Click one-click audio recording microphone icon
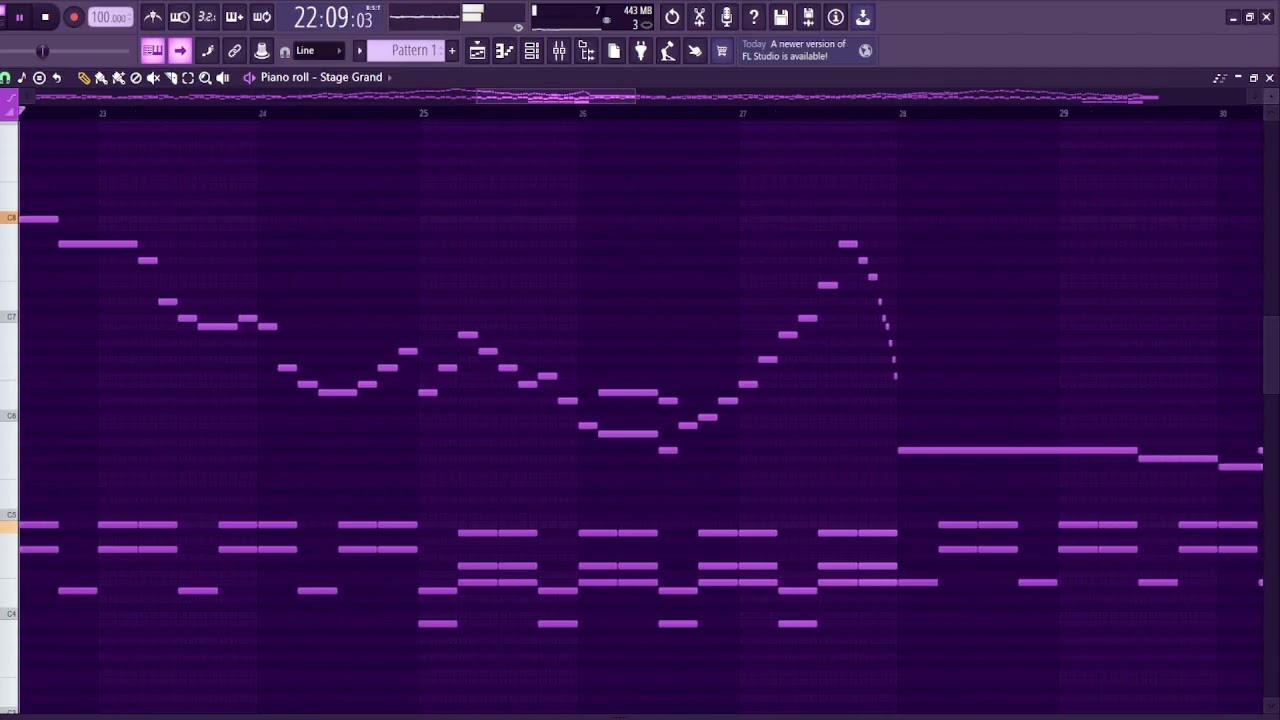This screenshot has width=1280, height=720. point(726,17)
